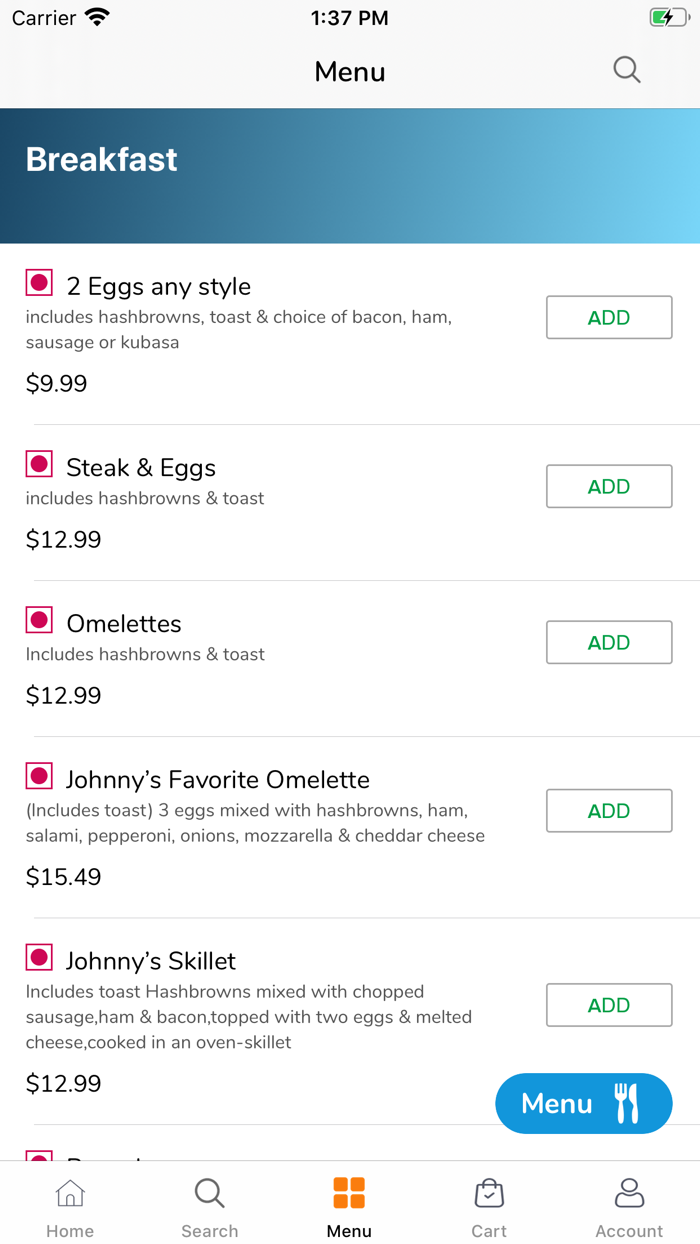Open the floating blue Menu categories button
This screenshot has height=1244, width=700.
583,1103
